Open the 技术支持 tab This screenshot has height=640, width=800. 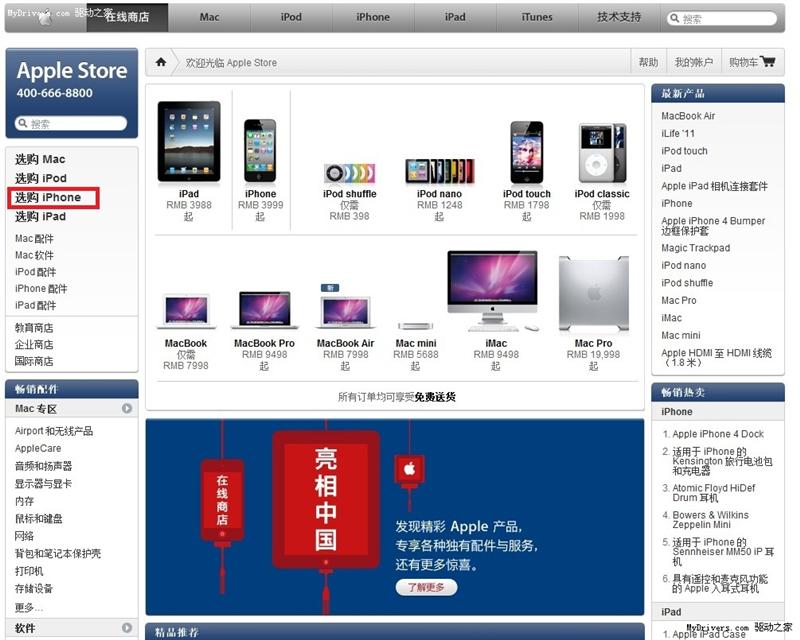pyautogui.click(x=619, y=17)
